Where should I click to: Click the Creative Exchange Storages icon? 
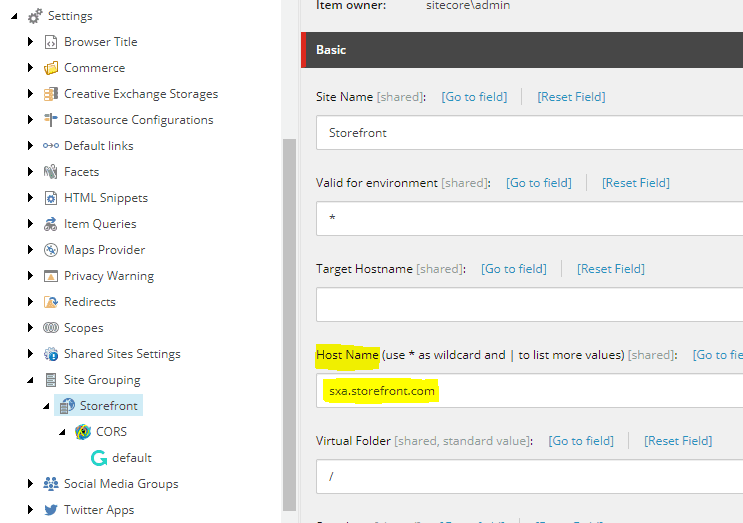click(x=51, y=94)
